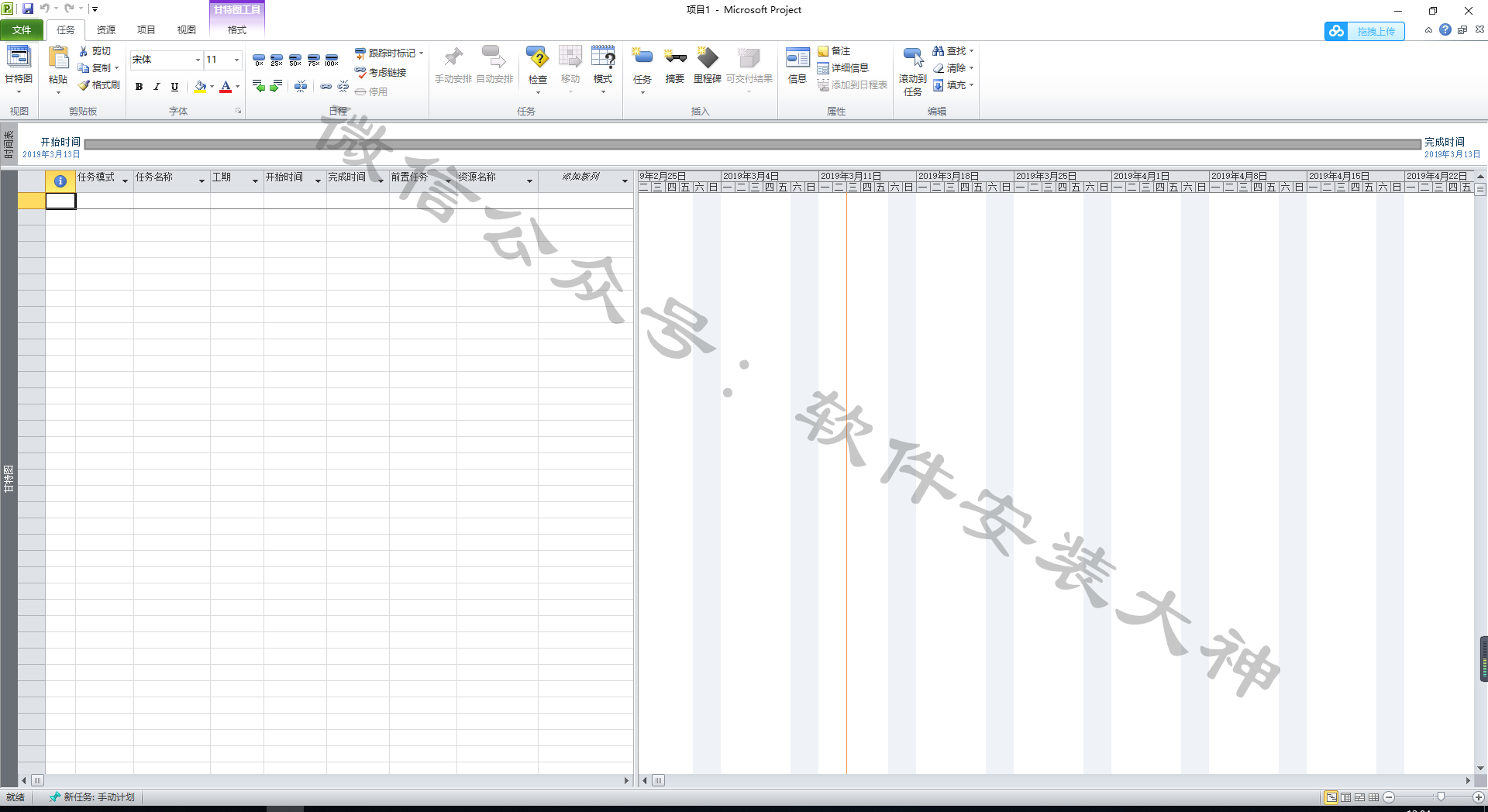
Task: Indent the selected task
Action: pyautogui.click(x=276, y=86)
